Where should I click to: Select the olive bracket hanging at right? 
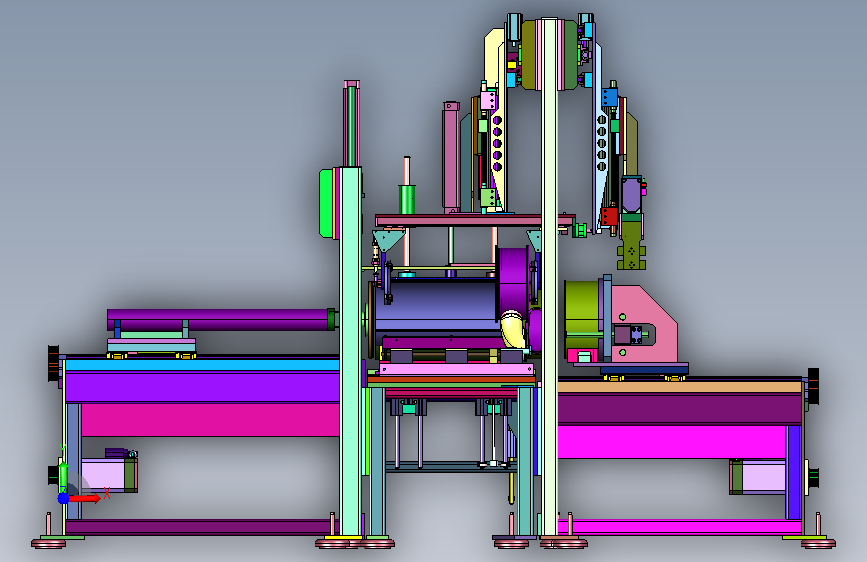631,241
